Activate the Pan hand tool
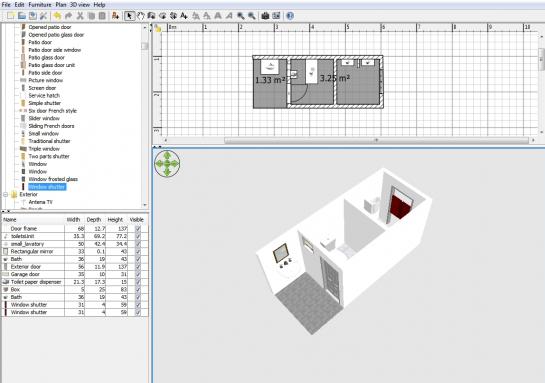The width and height of the screenshot is (545, 383). coord(140,16)
